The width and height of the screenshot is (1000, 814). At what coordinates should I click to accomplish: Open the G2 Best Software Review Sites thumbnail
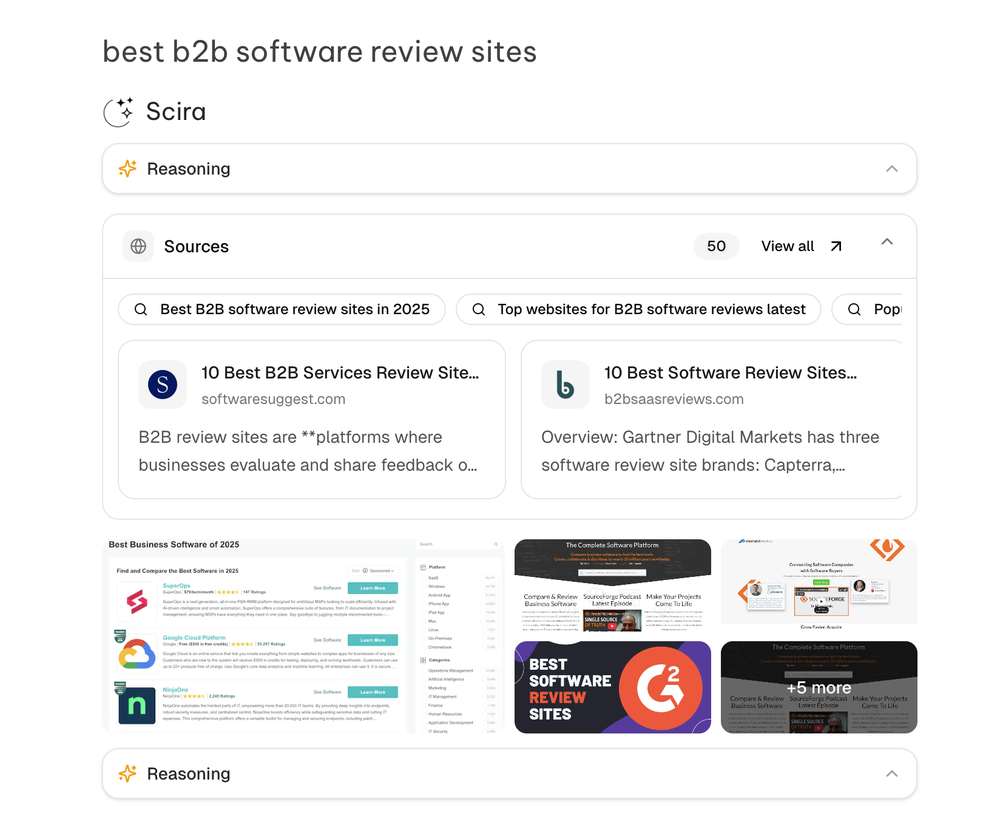(613, 687)
